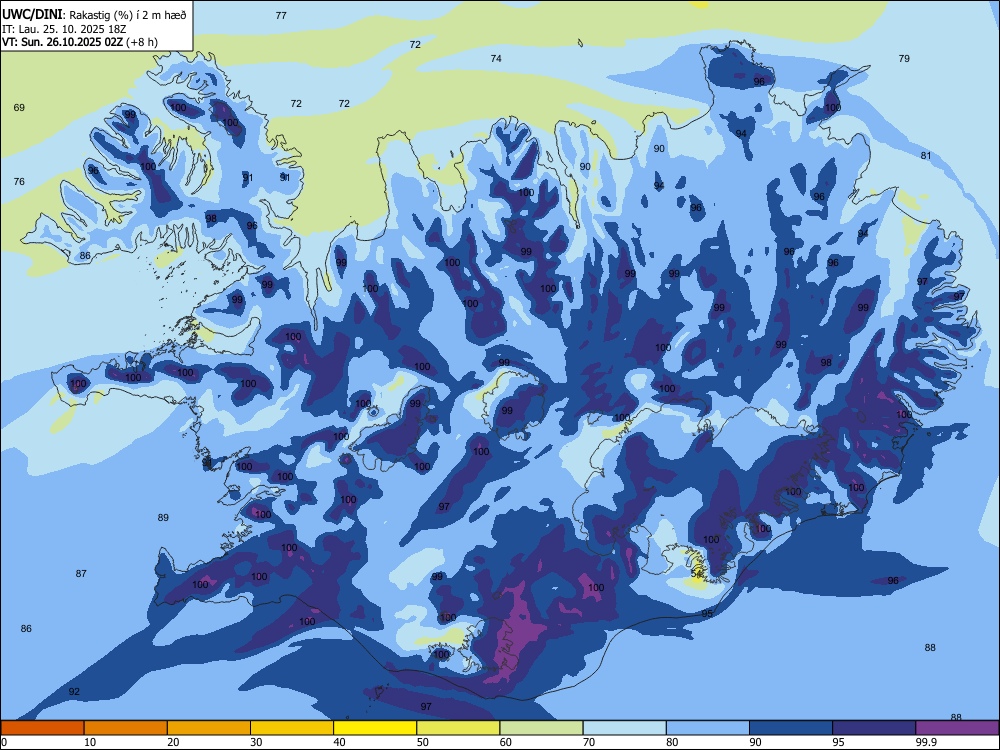Click the humidity value 76 on the map
Screen dimensions: 1000x750
point(19,181)
